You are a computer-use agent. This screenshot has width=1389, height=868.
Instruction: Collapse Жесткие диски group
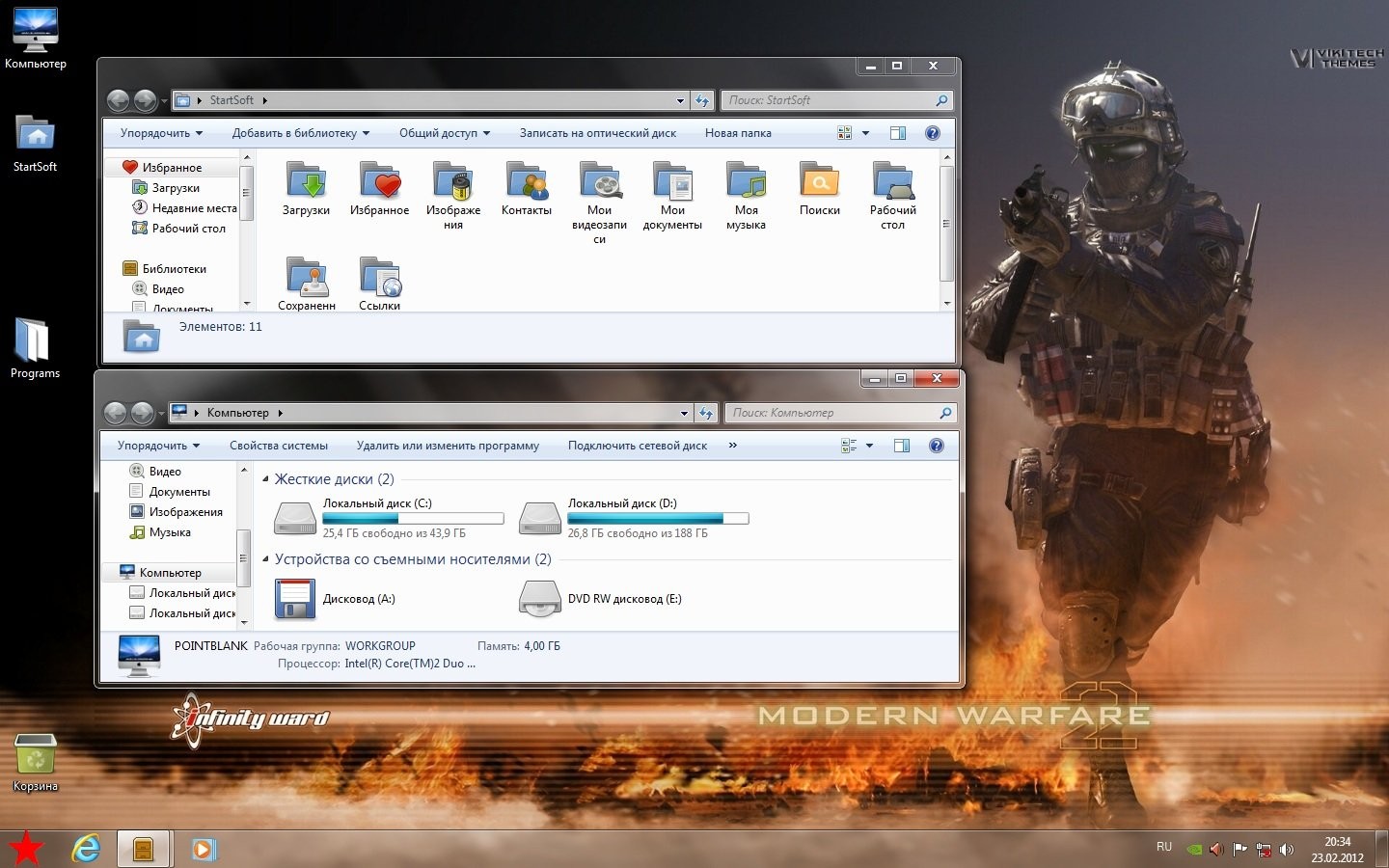click(x=266, y=479)
